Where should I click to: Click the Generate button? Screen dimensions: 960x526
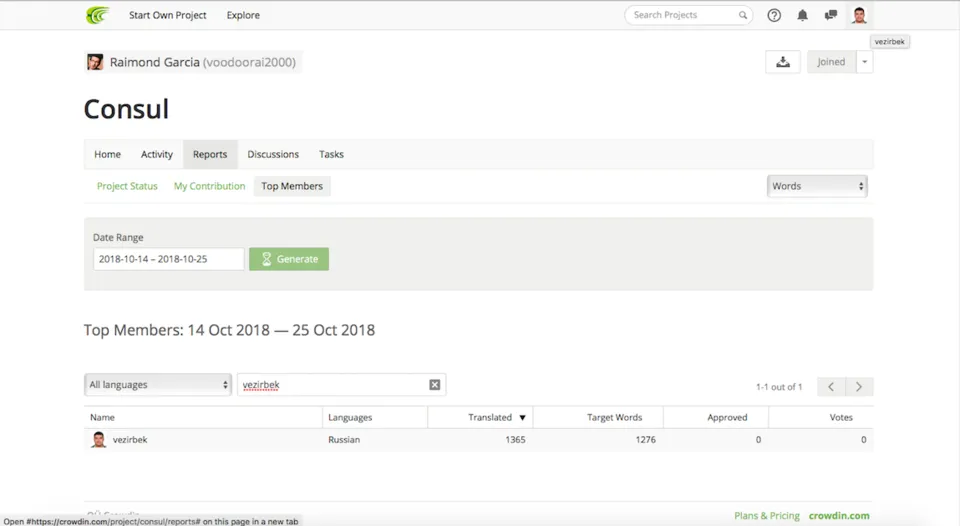(x=289, y=259)
